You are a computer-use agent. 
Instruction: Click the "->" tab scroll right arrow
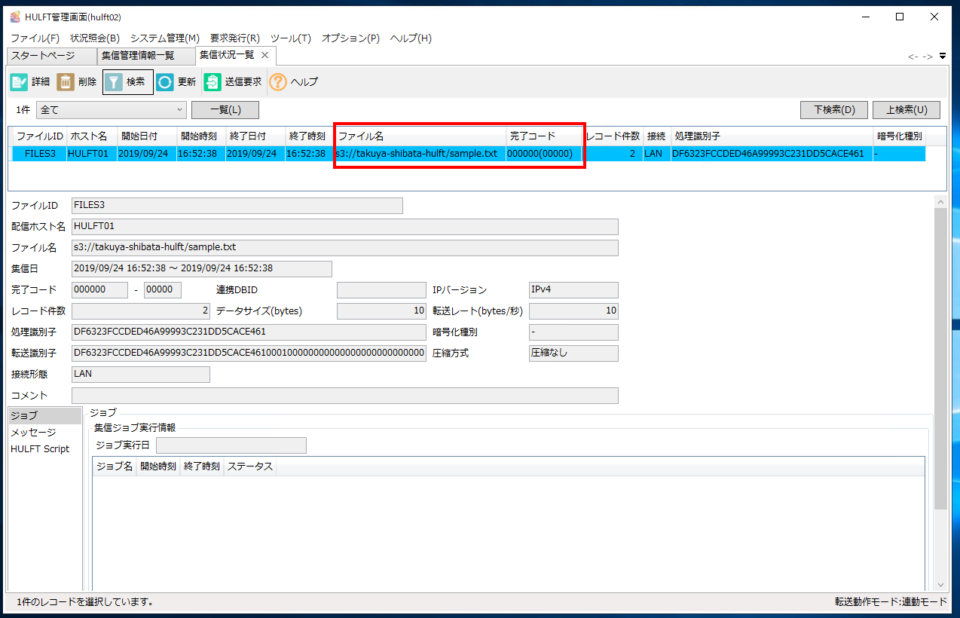928,56
